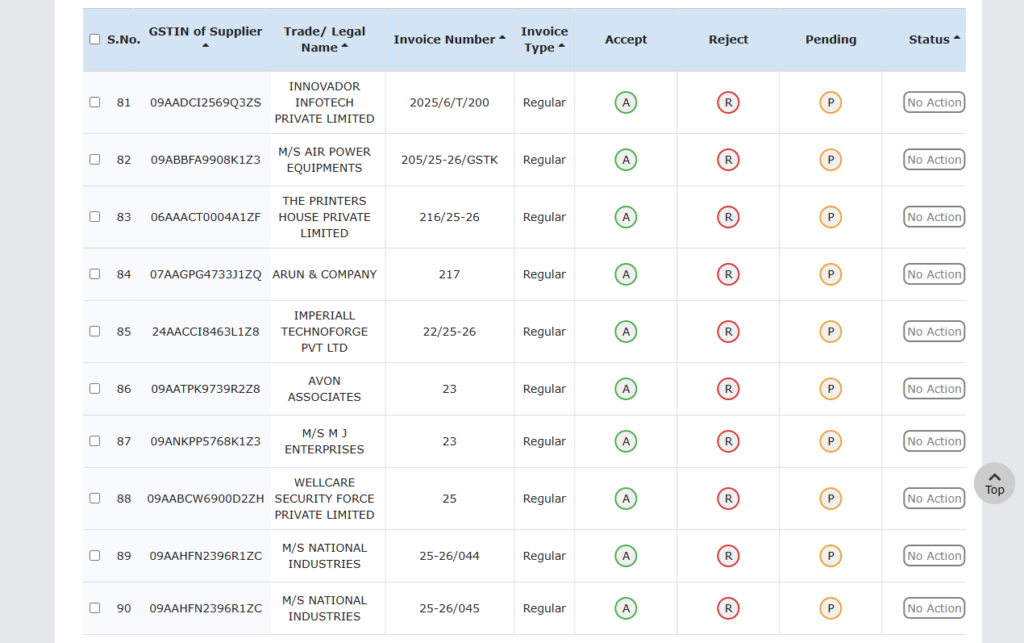The width and height of the screenshot is (1024, 643).
Task: Mark ARUN & COMPANY invoice 217 pending
Action: pyautogui.click(x=831, y=274)
